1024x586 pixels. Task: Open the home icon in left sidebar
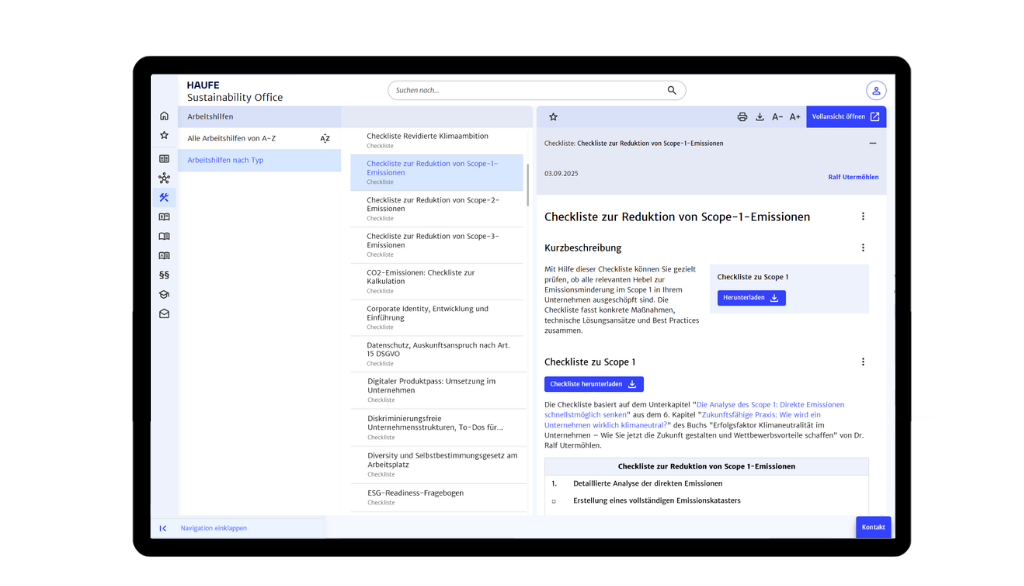(164, 116)
